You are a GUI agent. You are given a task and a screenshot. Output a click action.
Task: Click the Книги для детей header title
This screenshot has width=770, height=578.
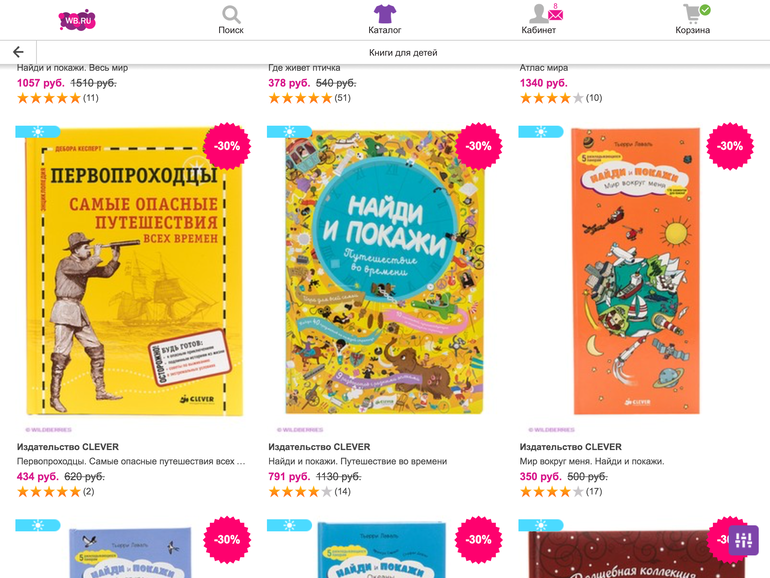click(x=403, y=53)
